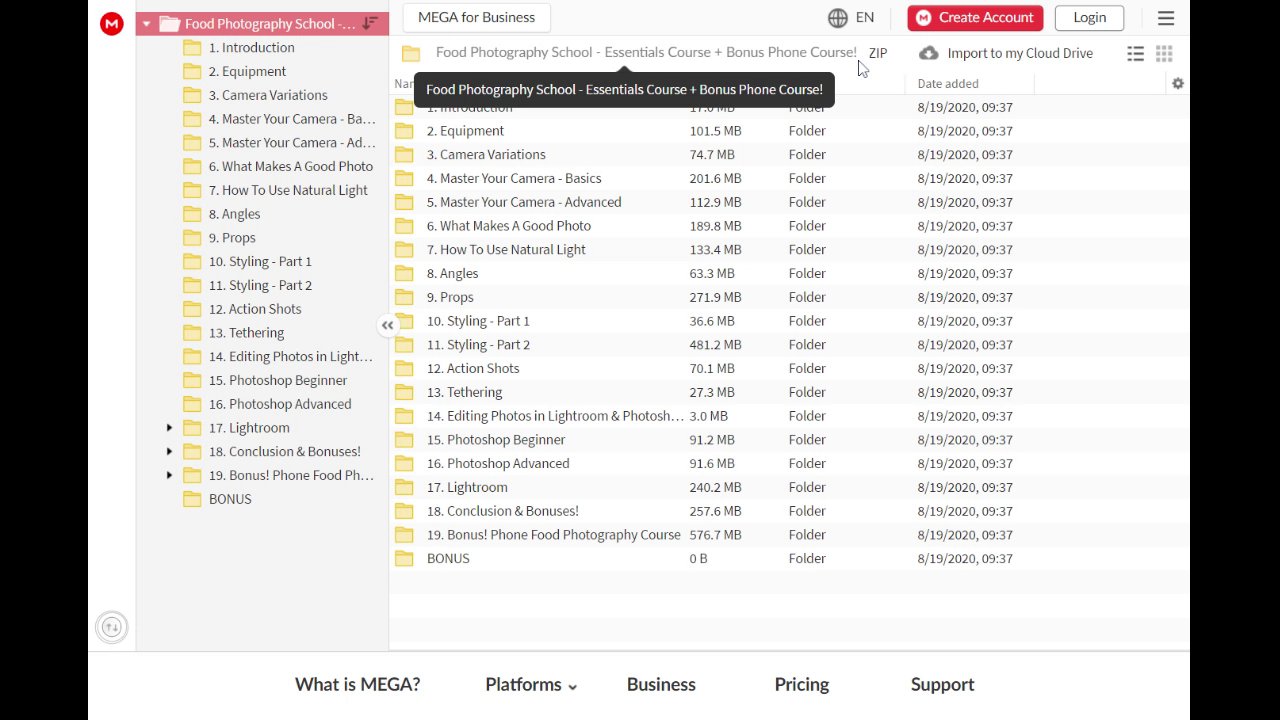Image resolution: width=1280 pixels, height=720 pixels.
Task: Select 2. Equipment in the tree
Action: point(247,72)
